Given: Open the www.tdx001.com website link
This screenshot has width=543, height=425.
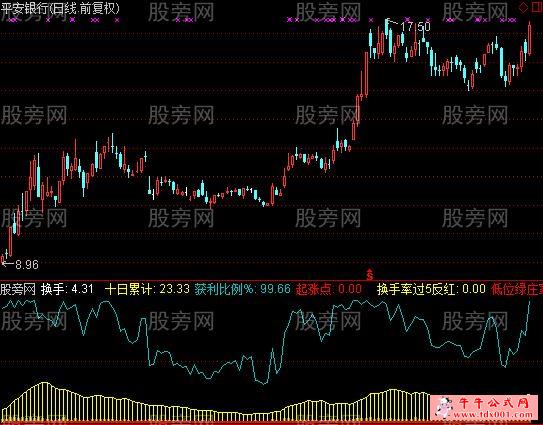Looking at the screenshot, I should [493, 414].
